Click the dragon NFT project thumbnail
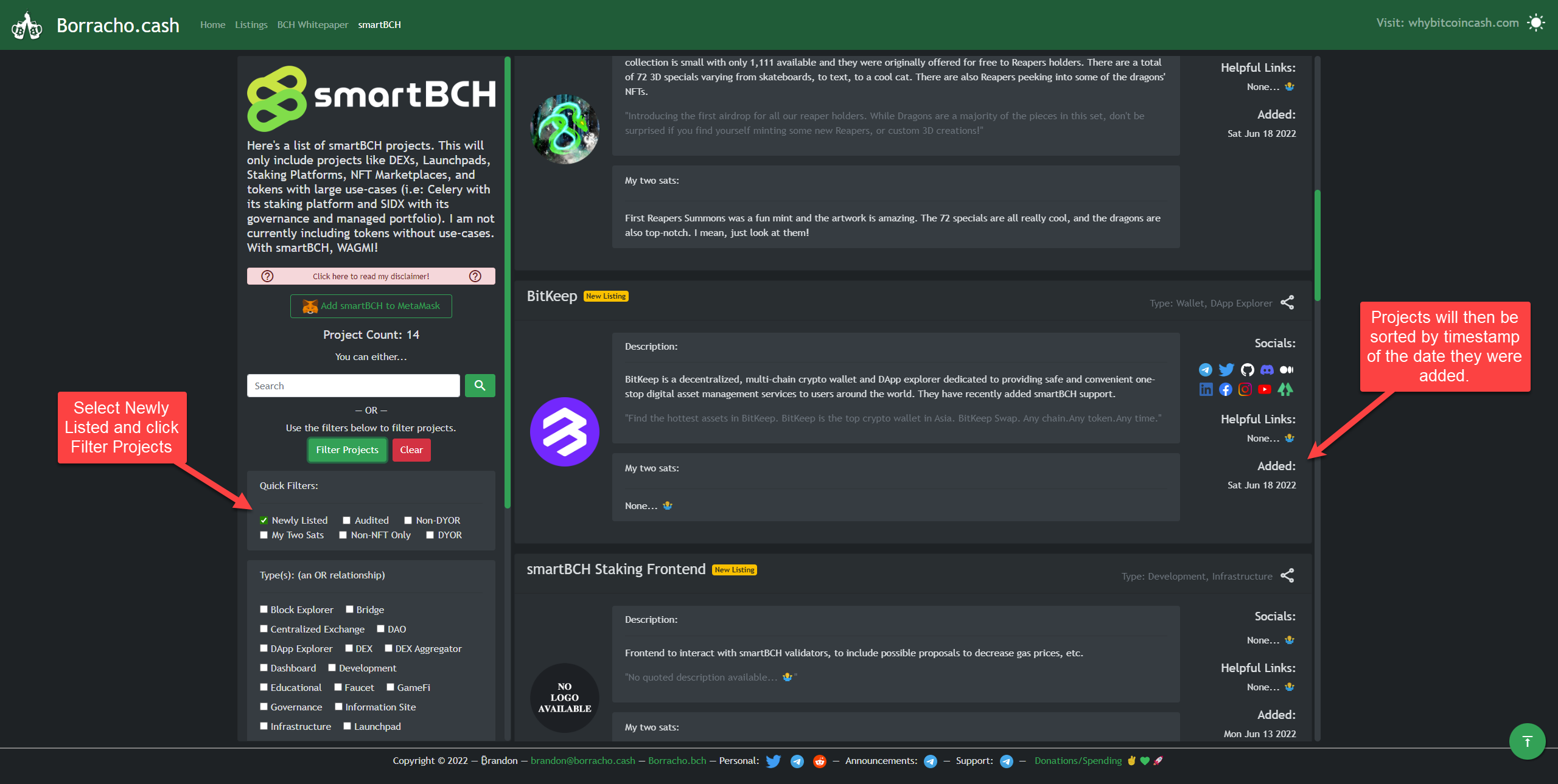Screen dimensions: 1558x784 tap(565, 129)
